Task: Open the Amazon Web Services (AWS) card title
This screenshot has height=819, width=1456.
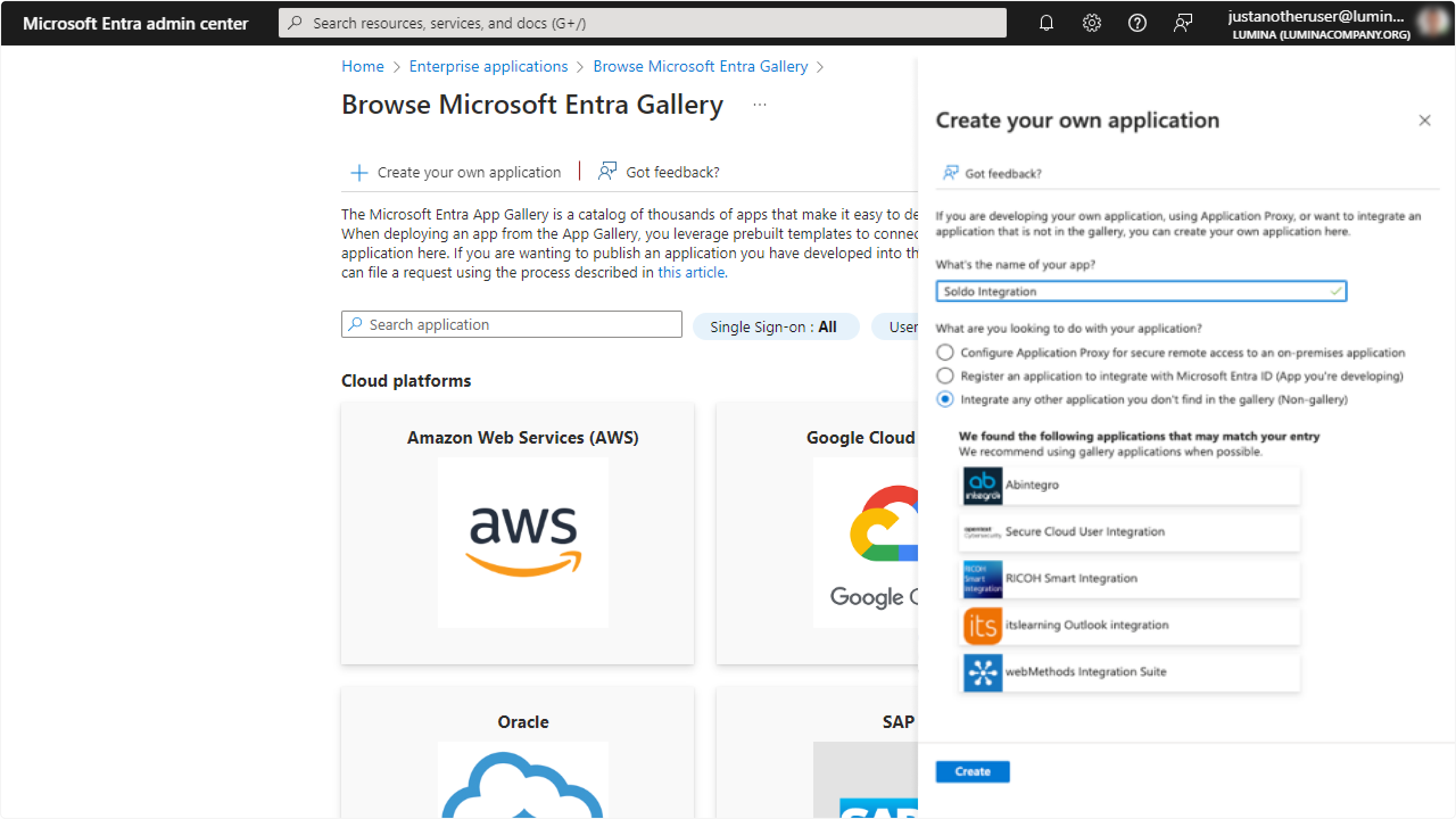Action: [x=523, y=437]
